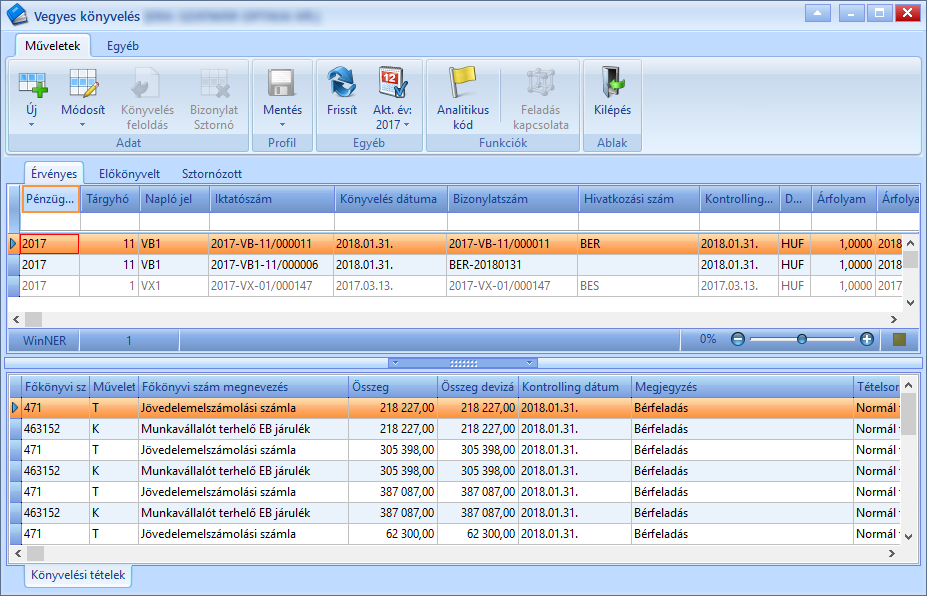The image size is (927, 596).
Task: Click the Módosít edit grid icon
Action: tap(83, 83)
